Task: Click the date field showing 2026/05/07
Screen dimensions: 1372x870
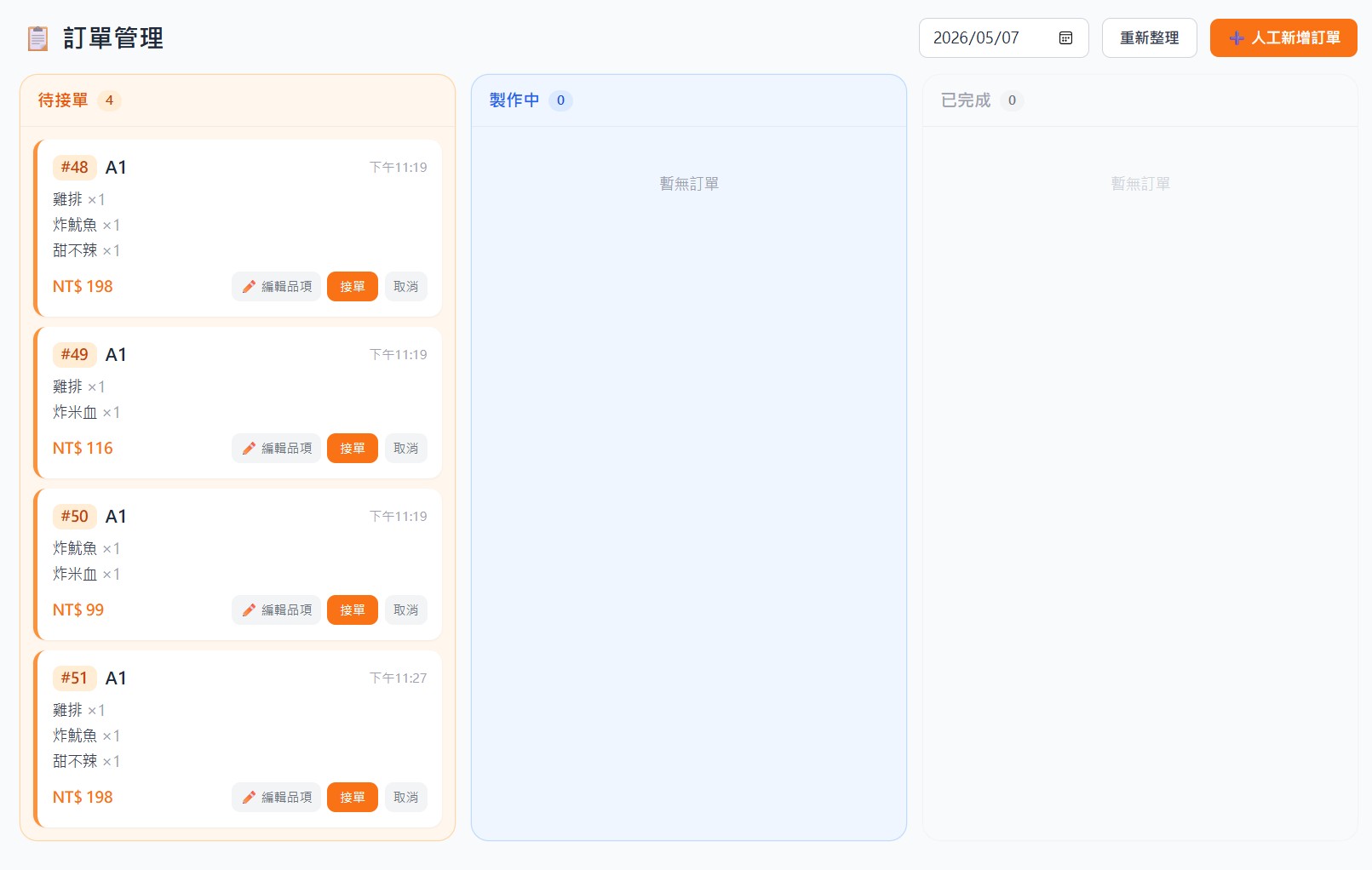Action: pos(1003,37)
